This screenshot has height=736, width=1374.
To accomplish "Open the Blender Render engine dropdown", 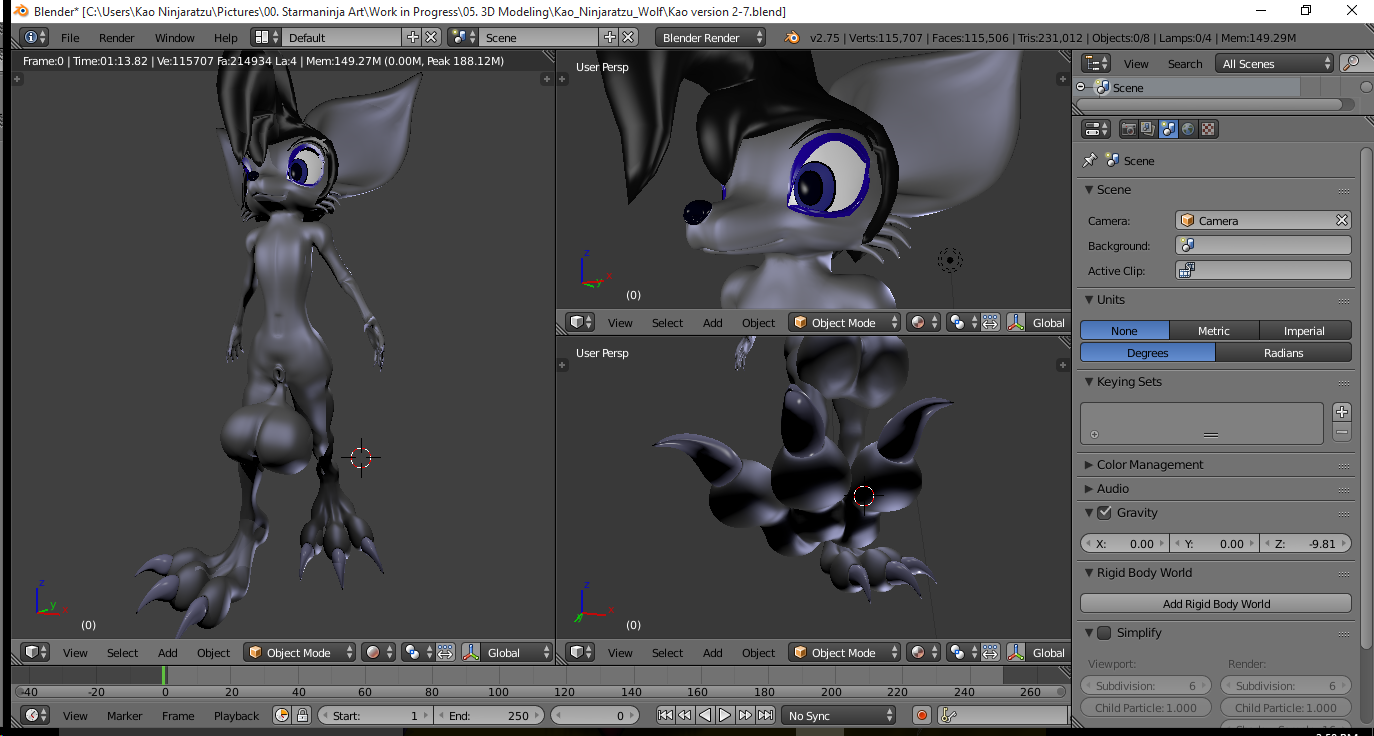I will 711,37.
